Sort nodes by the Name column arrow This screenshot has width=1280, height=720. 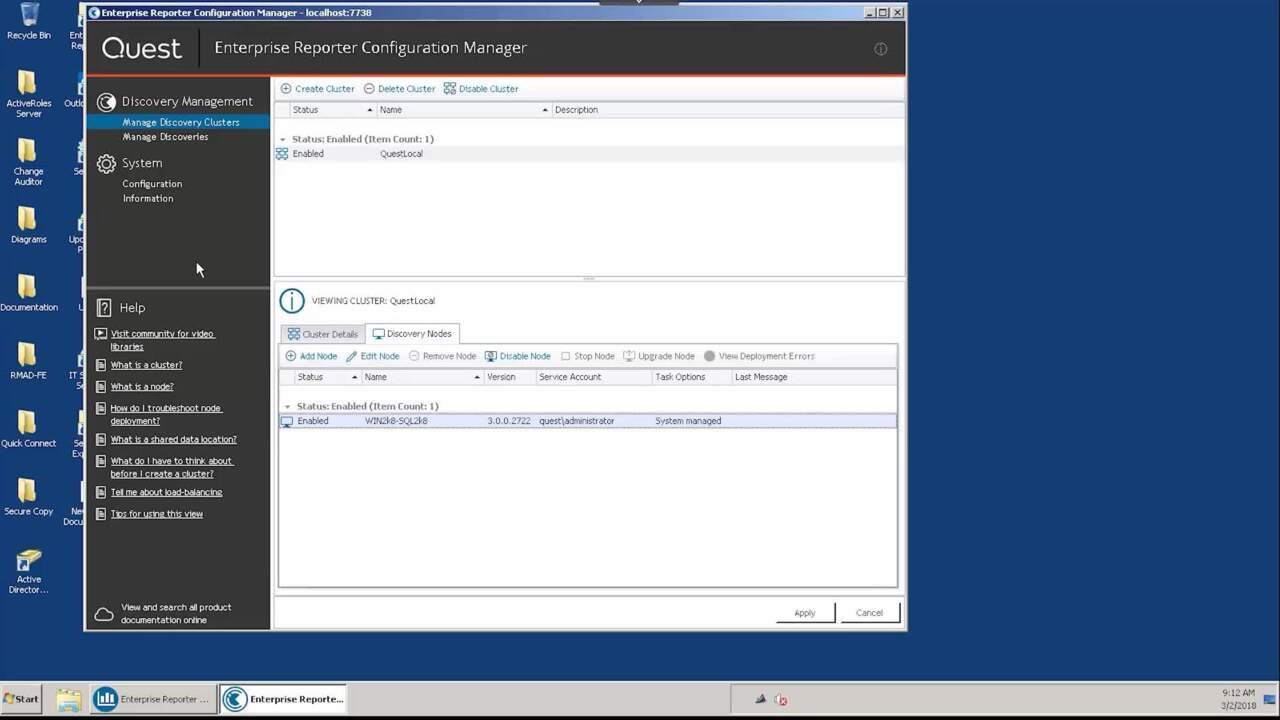coord(477,377)
